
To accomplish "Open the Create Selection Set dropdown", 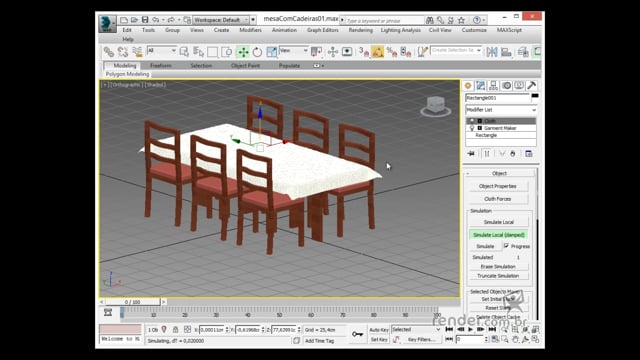I will coord(456,51).
